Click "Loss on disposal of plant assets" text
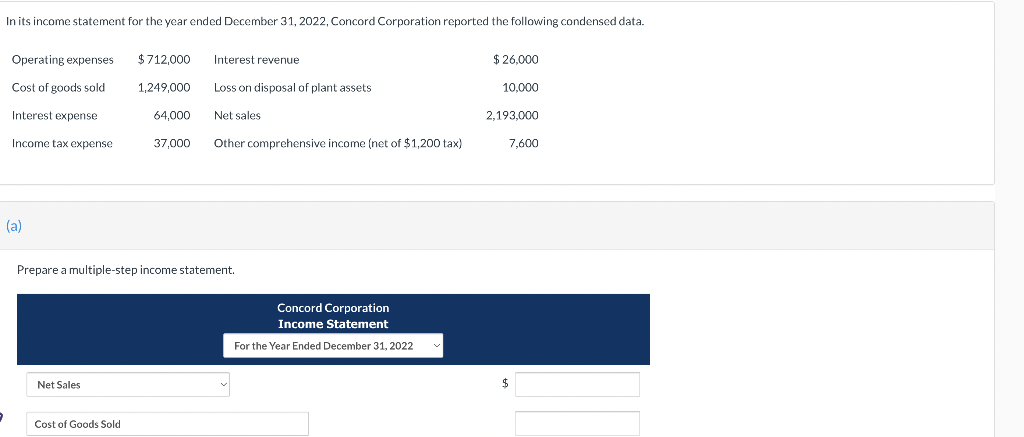 coord(292,88)
